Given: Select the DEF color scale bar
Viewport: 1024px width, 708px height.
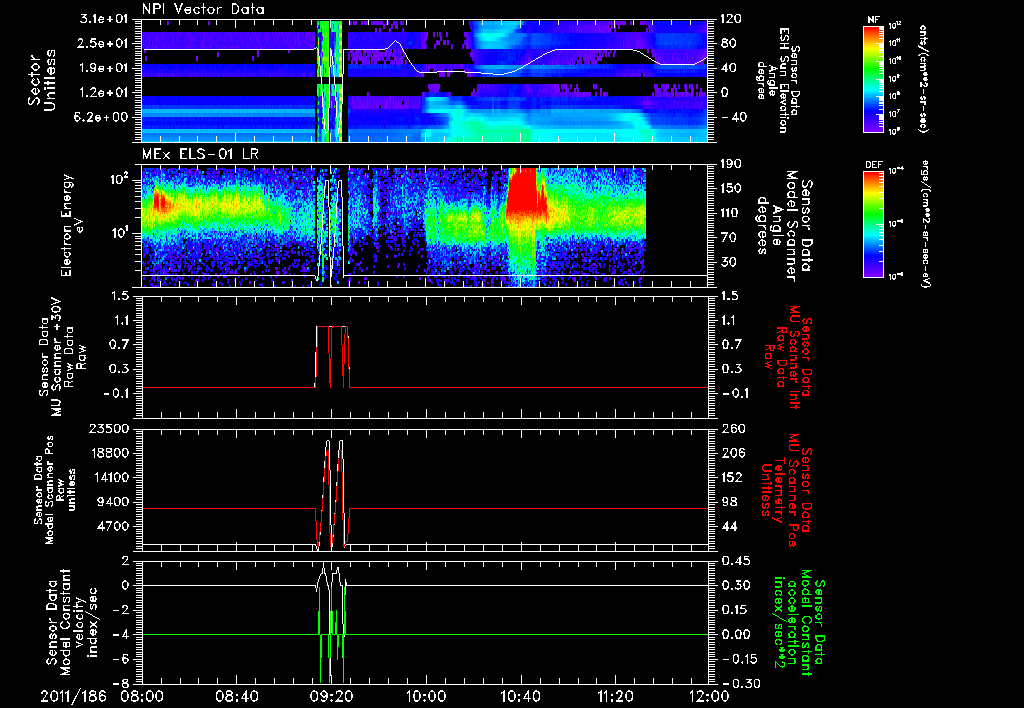Looking at the screenshot, I should point(873,224).
